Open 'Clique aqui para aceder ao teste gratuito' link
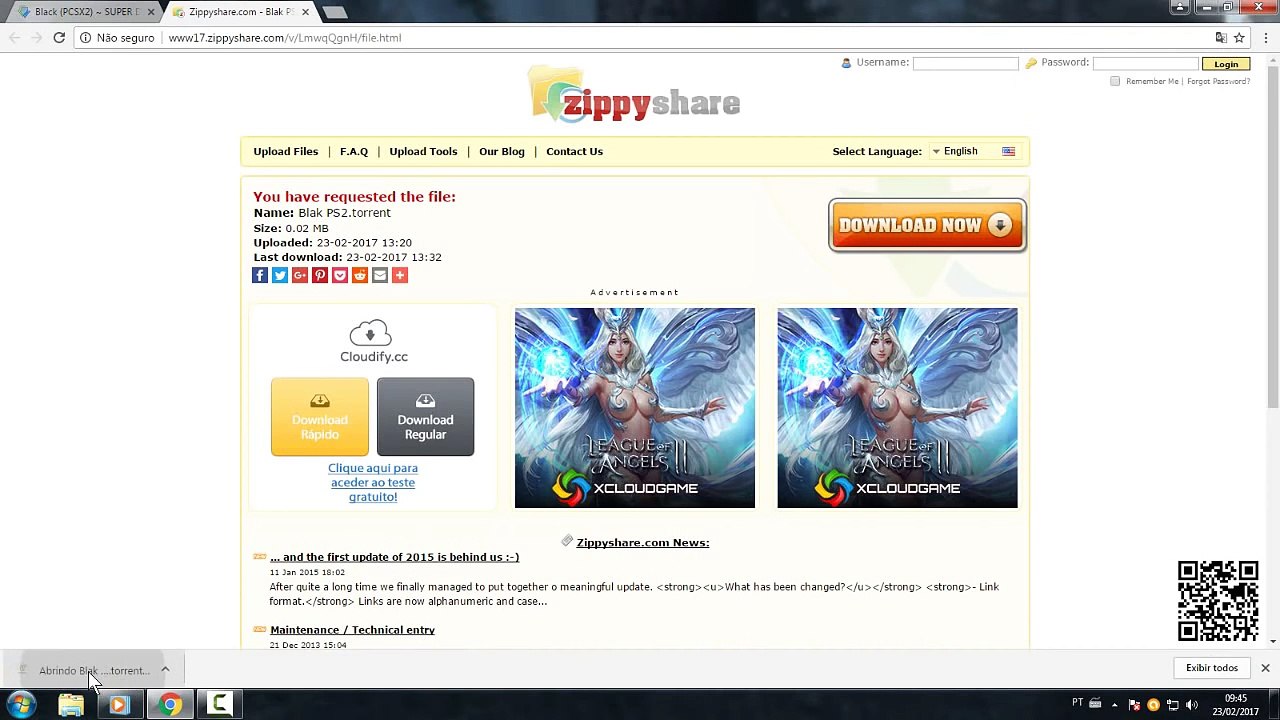The image size is (1280, 720). (x=373, y=482)
